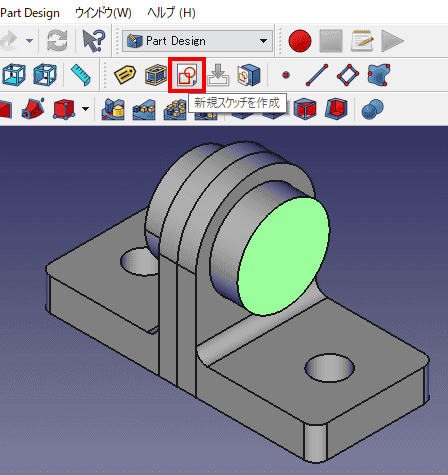This screenshot has height=475, width=448.
Task: Click the shape binder icon
Action: tap(379, 75)
